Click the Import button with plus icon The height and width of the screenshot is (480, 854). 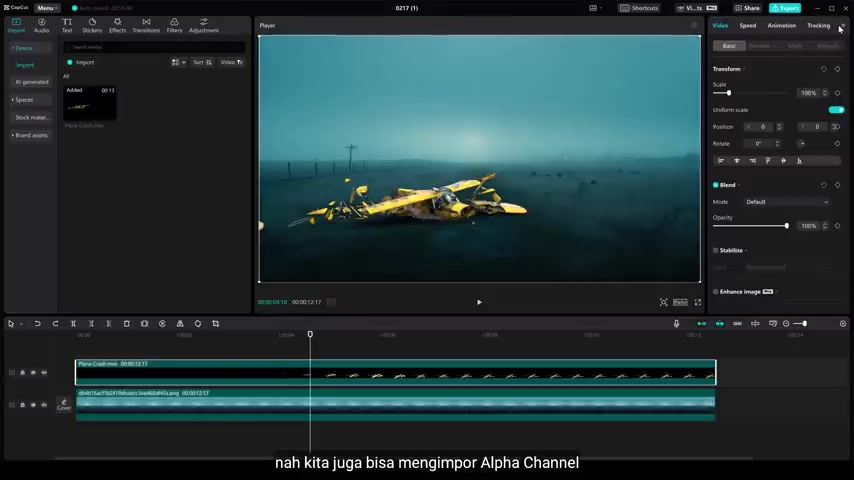(81, 63)
